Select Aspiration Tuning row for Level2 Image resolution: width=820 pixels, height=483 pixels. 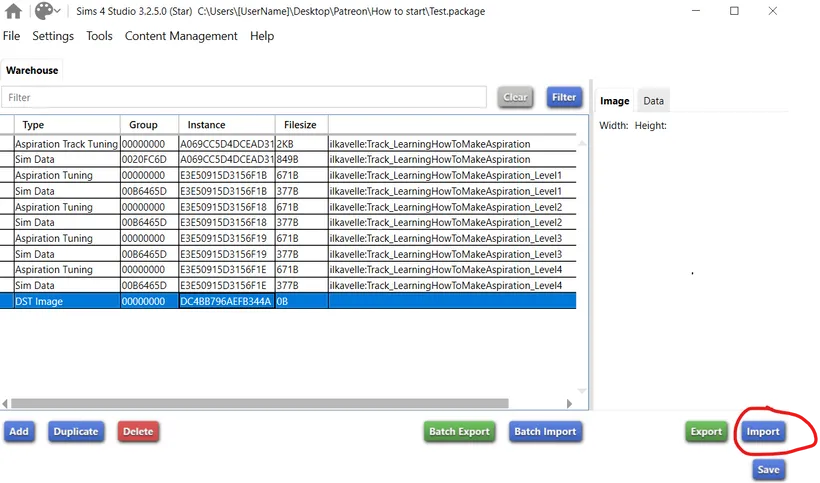288,207
